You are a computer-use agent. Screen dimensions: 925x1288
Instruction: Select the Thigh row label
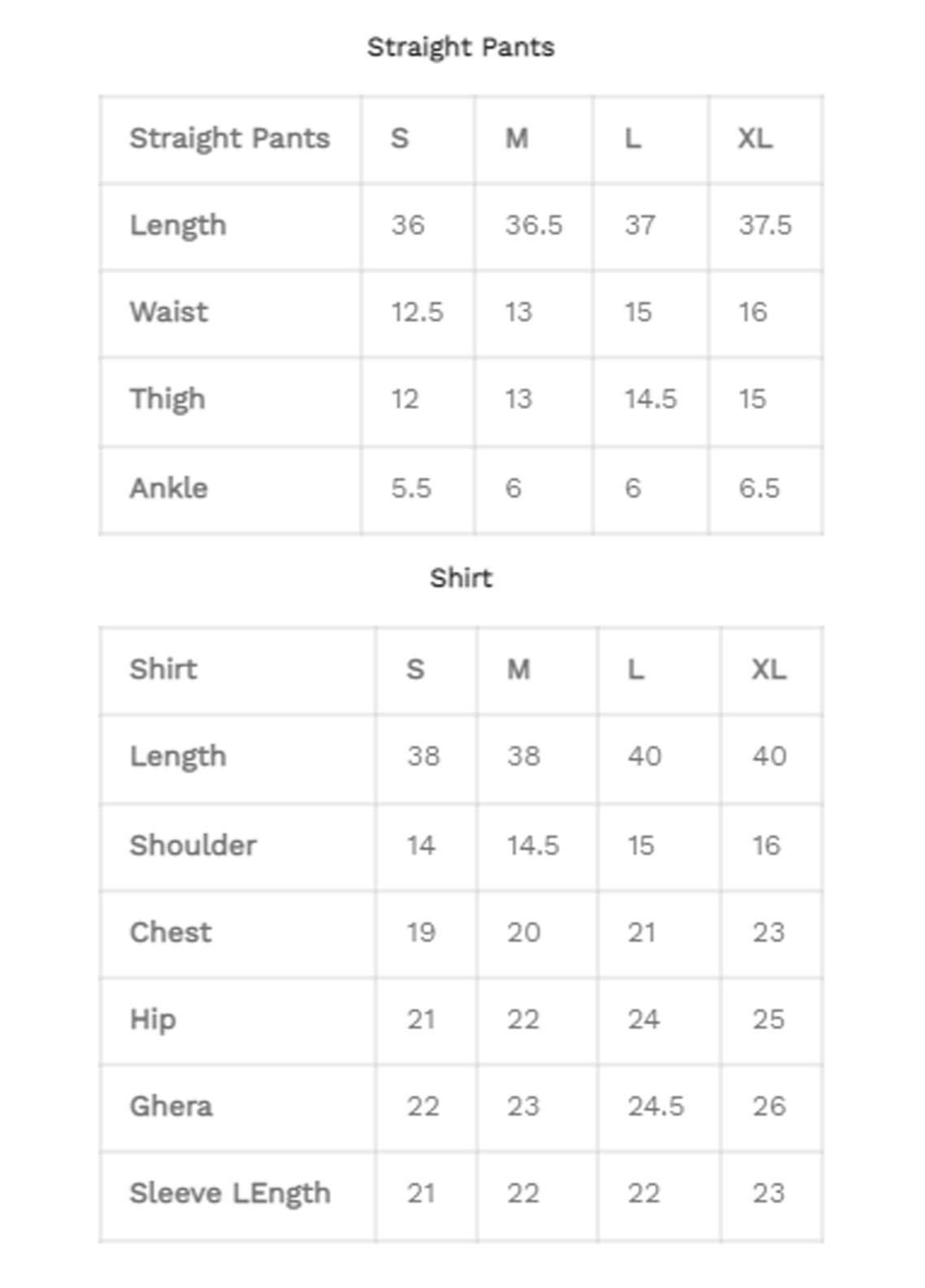pos(167,399)
